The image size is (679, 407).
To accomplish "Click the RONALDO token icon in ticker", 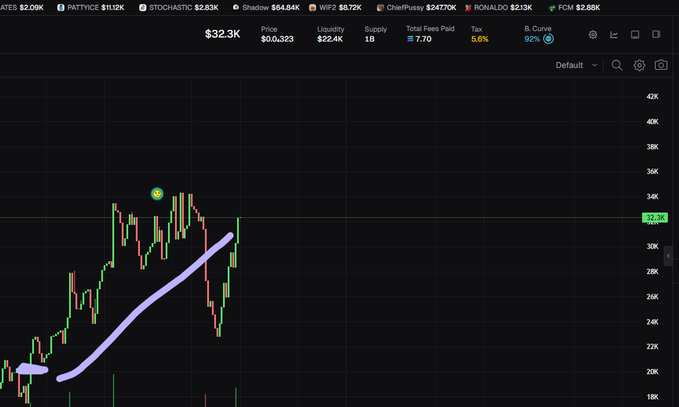I will (468, 8).
